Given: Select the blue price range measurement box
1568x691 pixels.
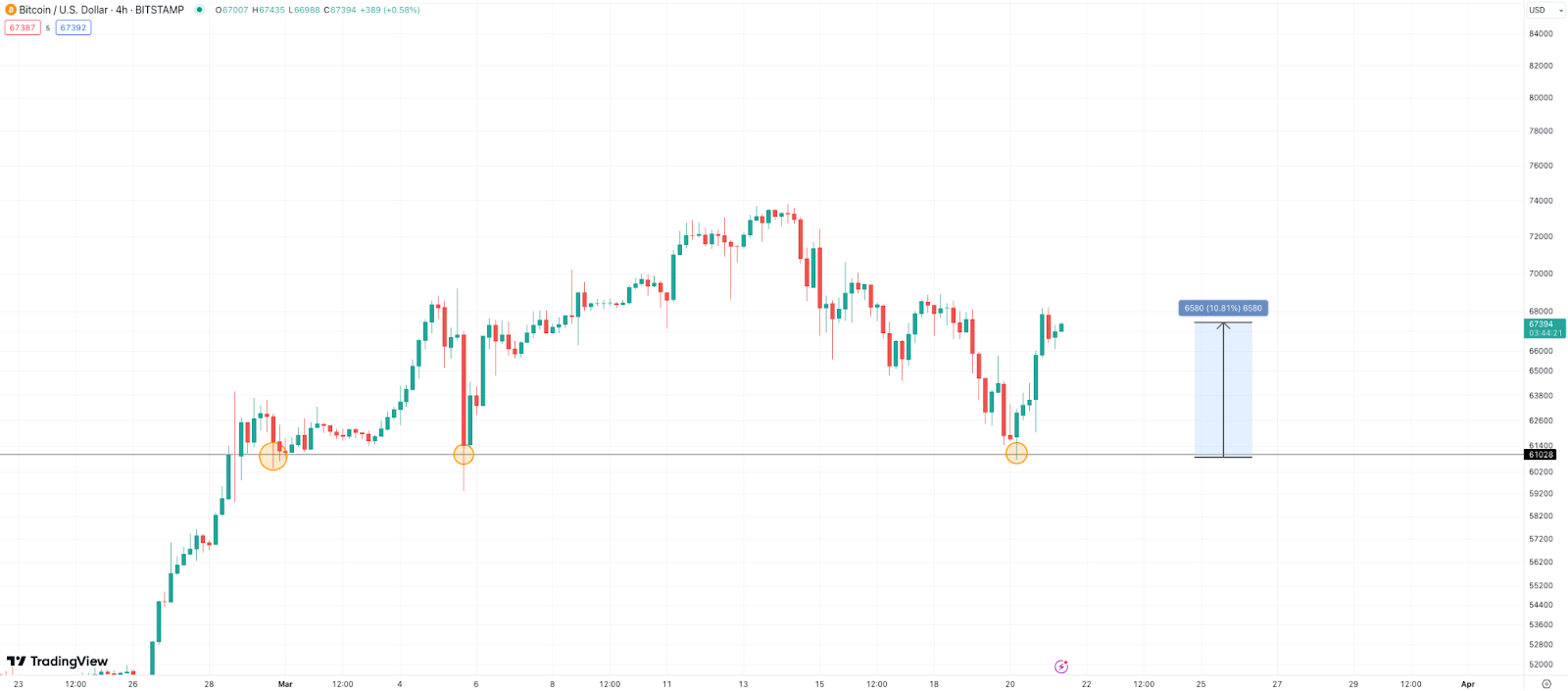Looking at the screenshot, I should click(1222, 390).
